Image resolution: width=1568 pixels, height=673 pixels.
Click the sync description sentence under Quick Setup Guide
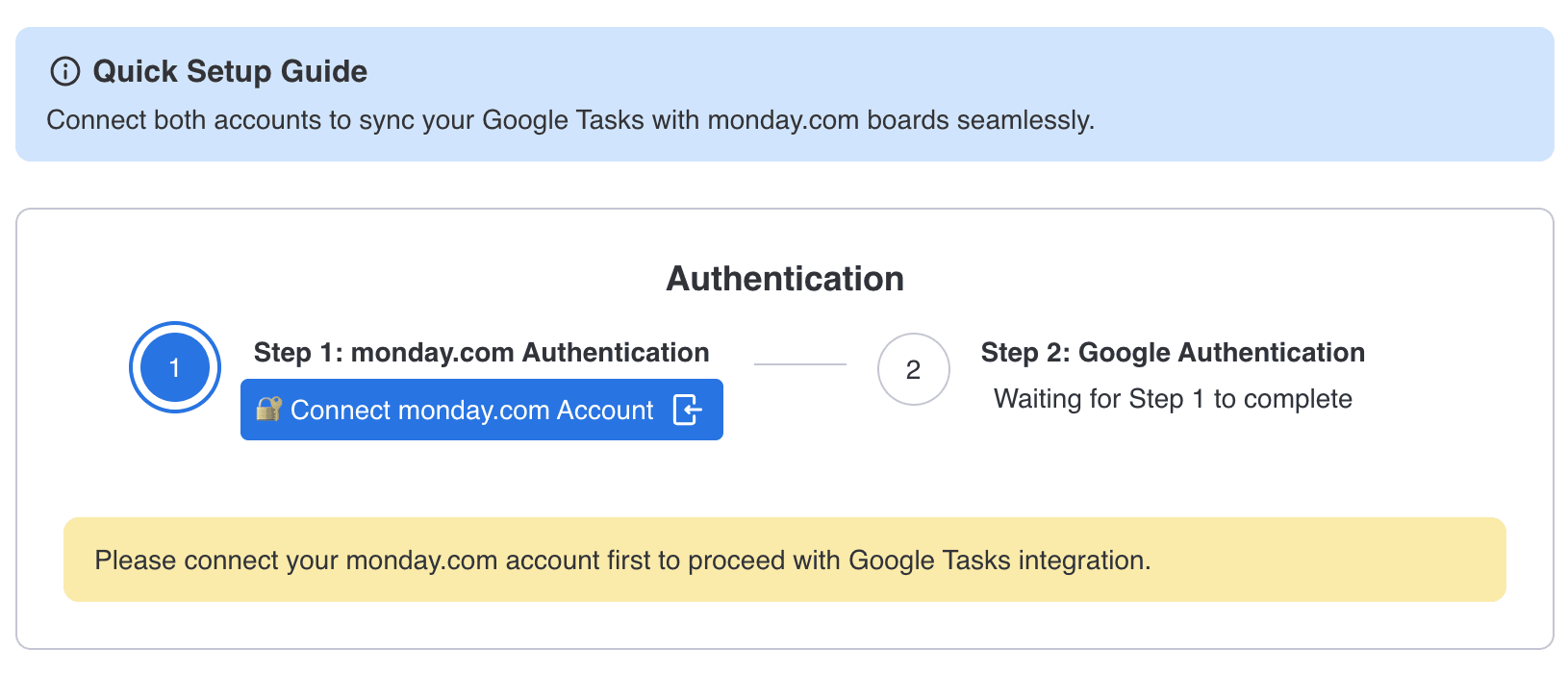click(x=570, y=120)
